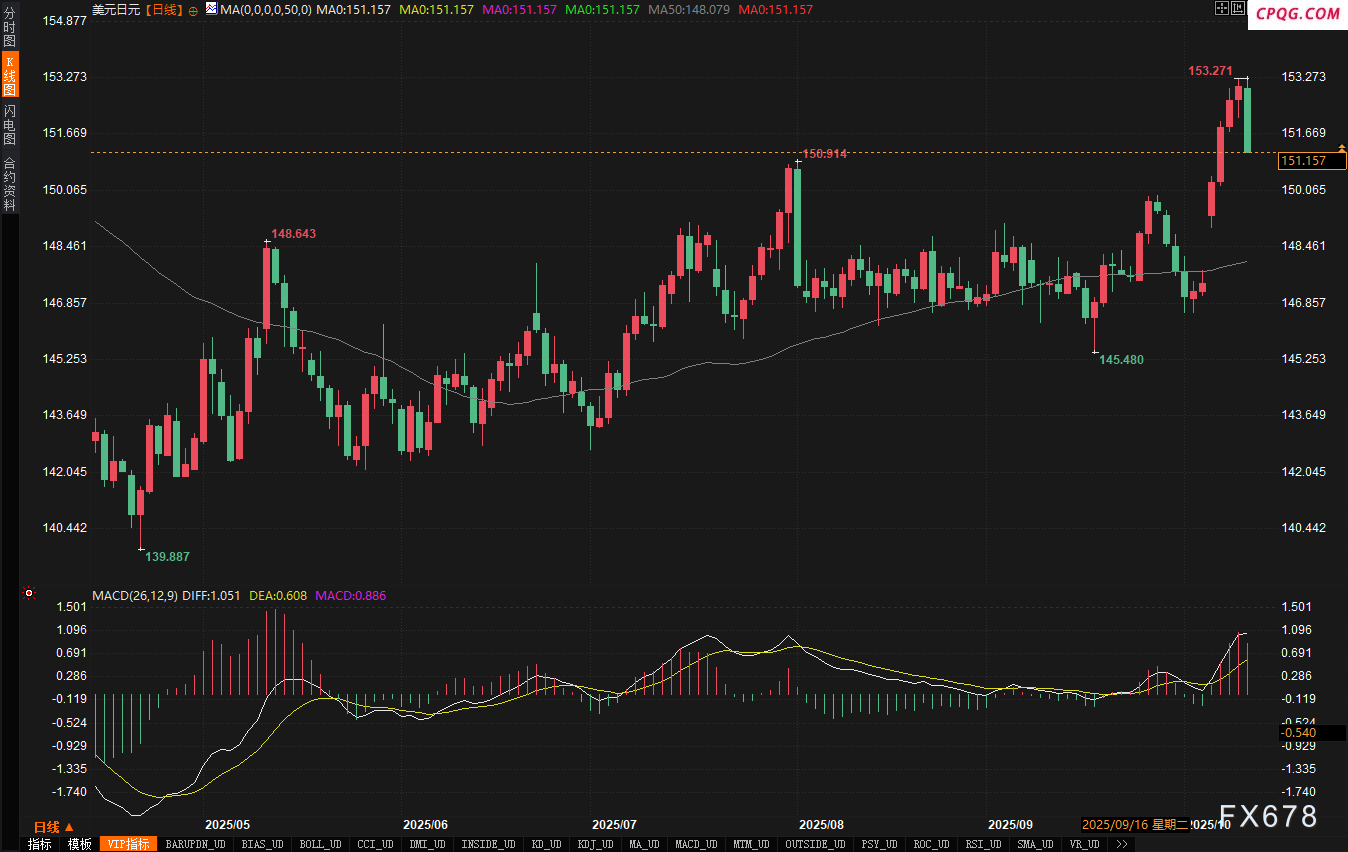The width and height of the screenshot is (1348, 852).
Task: Select the VIP指标 tab
Action: point(129,844)
